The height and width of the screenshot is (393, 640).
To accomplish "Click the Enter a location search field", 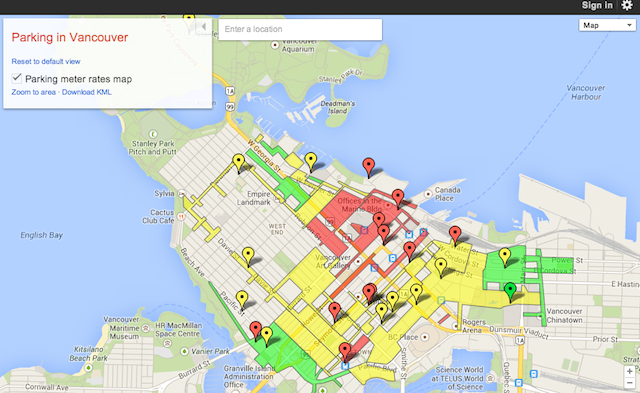I will pos(300,29).
